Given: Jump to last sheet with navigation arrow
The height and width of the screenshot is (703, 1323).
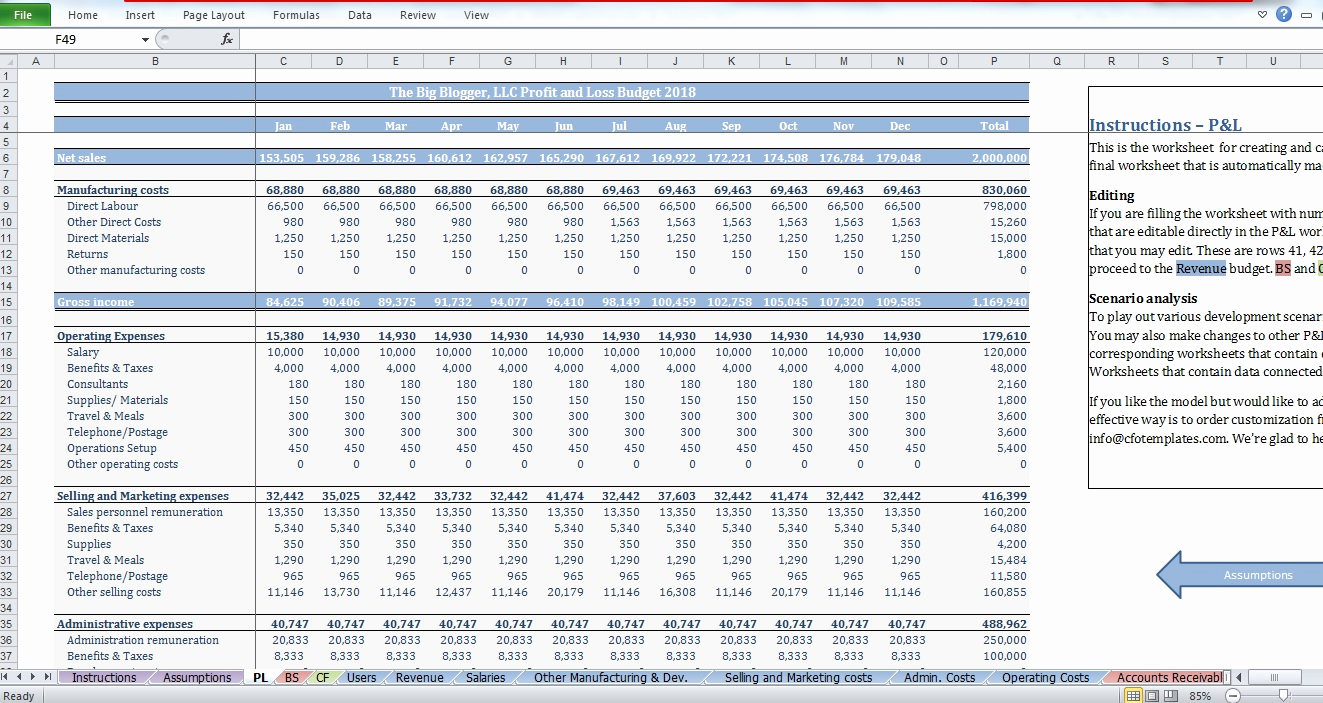Looking at the screenshot, I should [x=50, y=678].
